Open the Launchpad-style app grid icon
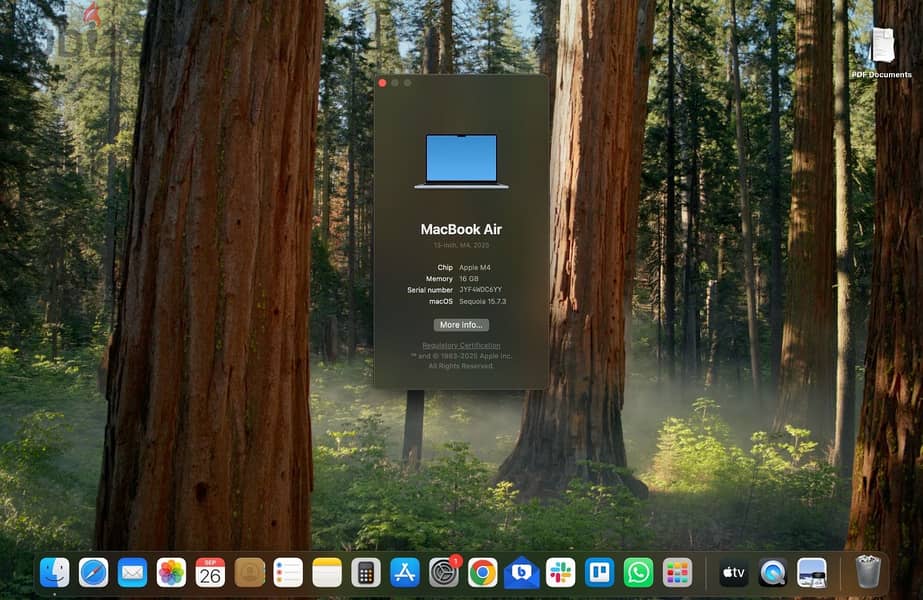The width and height of the screenshot is (923, 600). 678,572
